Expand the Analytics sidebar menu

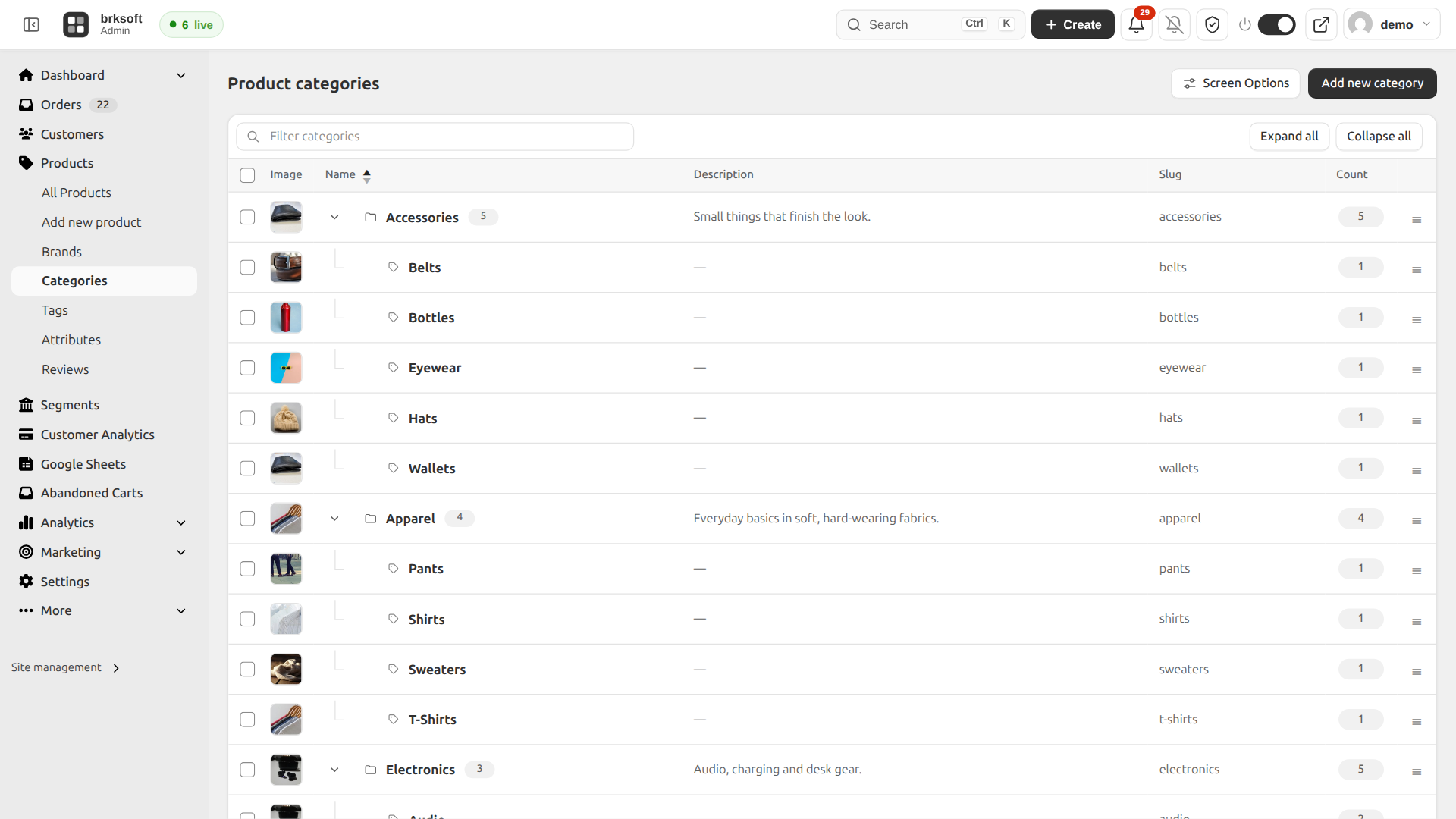click(180, 522)
